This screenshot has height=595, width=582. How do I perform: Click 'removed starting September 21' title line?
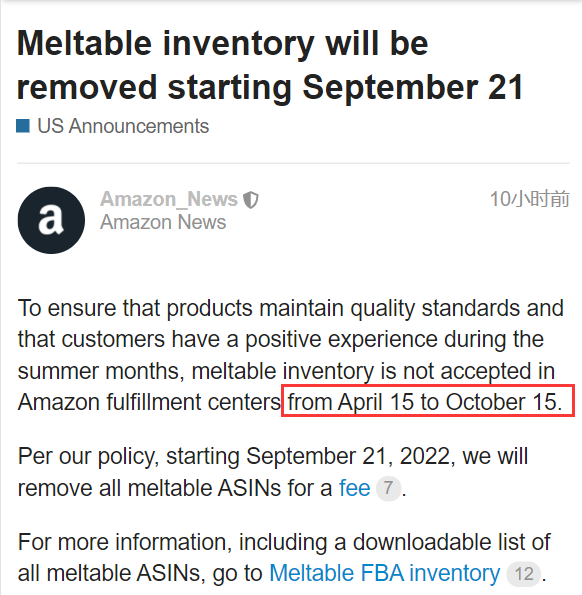click(x=270, y=88)
